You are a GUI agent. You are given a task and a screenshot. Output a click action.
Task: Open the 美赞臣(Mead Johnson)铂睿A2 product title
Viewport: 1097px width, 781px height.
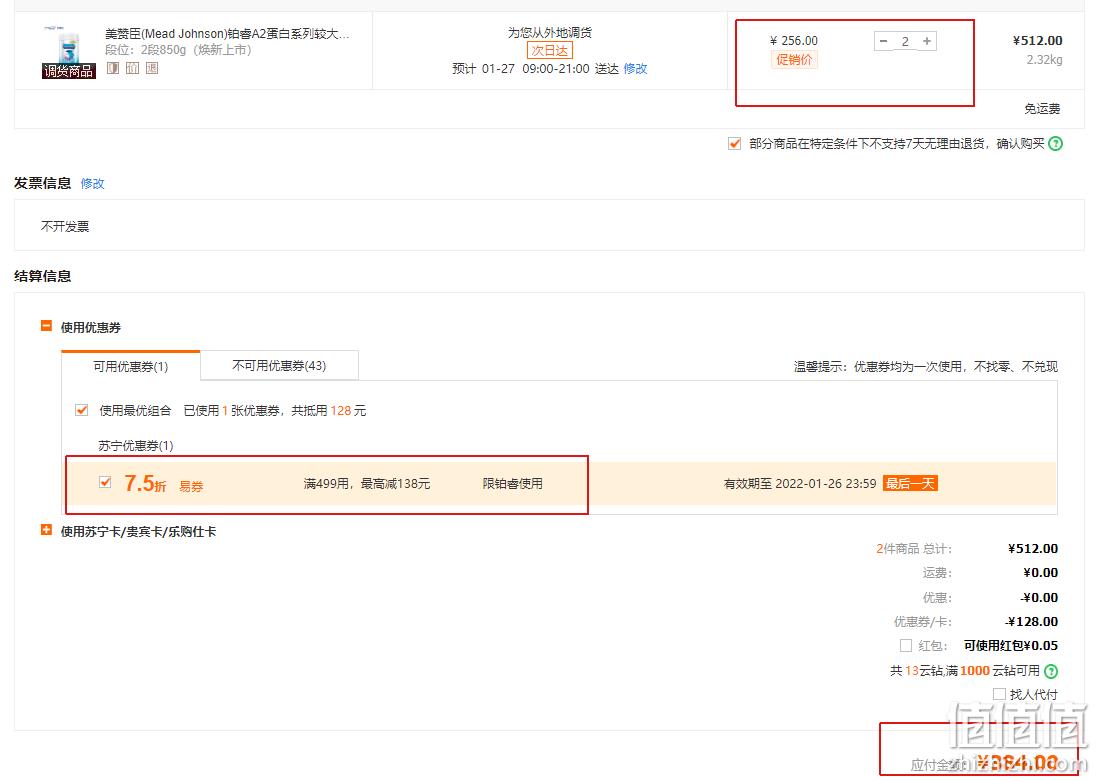[227, 34]
